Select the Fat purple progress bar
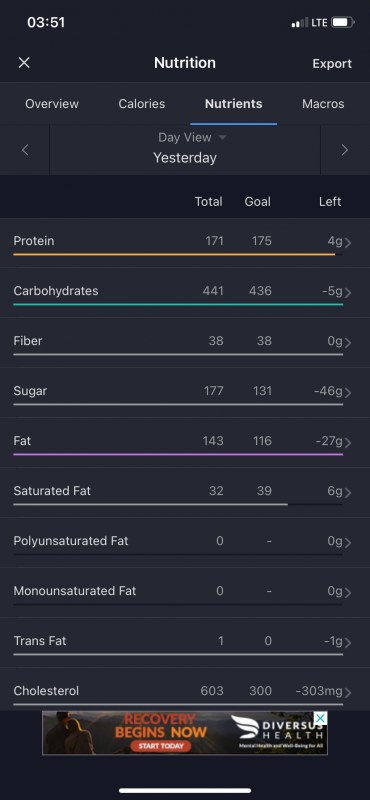Screen dimensions: 370x800 [x=178, y=454]
